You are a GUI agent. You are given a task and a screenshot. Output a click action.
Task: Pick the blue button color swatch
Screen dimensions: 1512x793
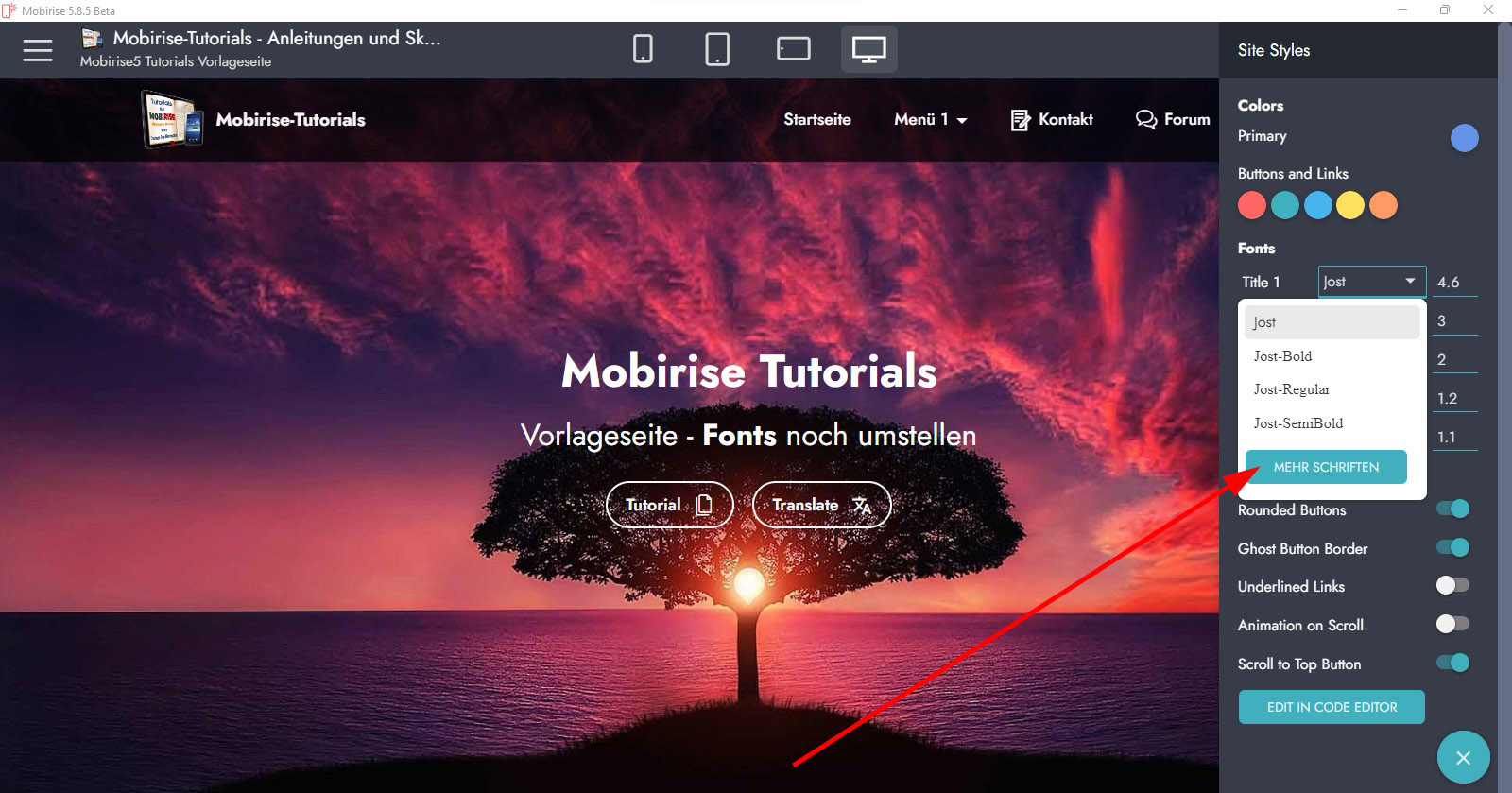click(1318, 205)
